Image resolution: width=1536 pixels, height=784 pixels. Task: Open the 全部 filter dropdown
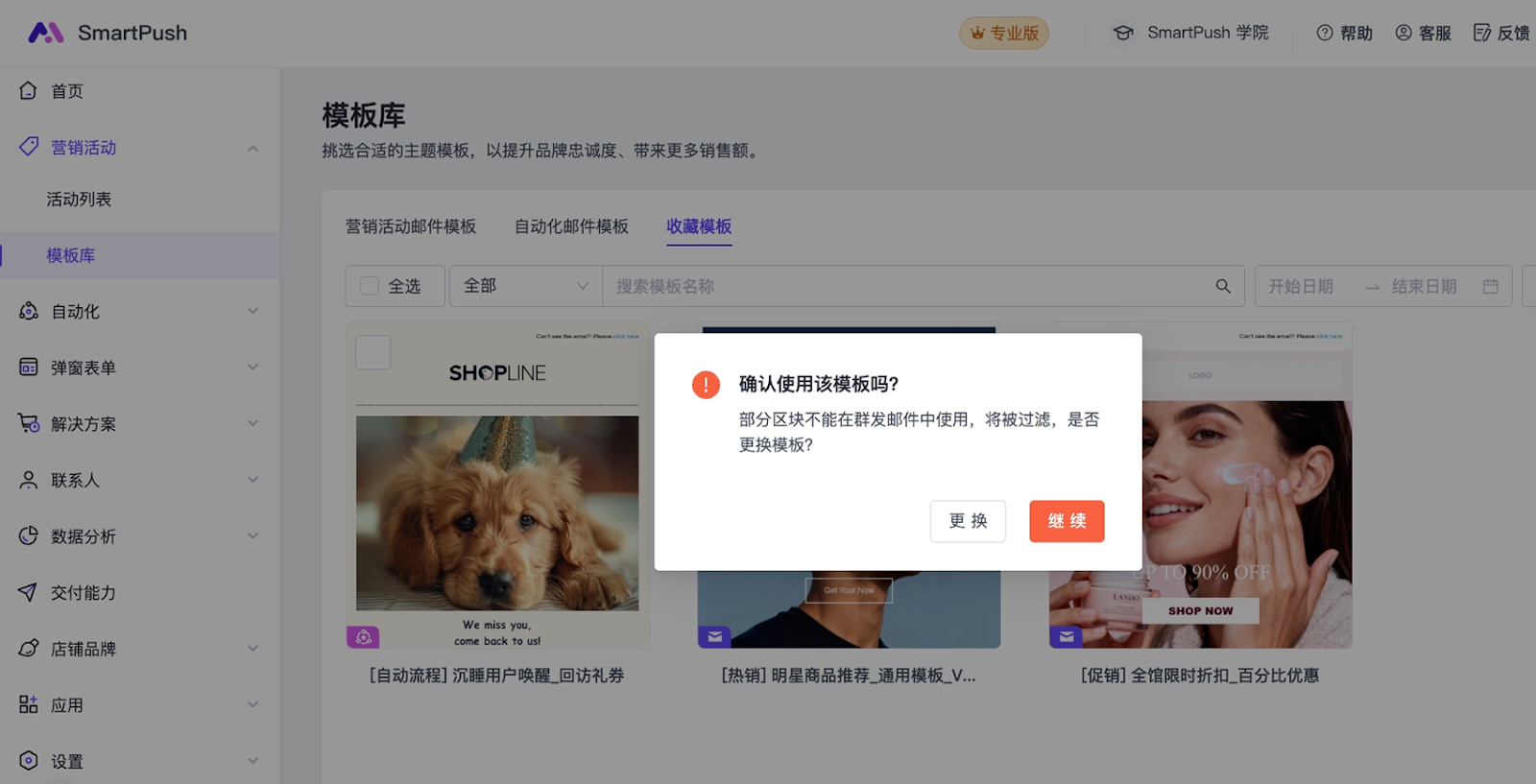click(x=525, y=286)
